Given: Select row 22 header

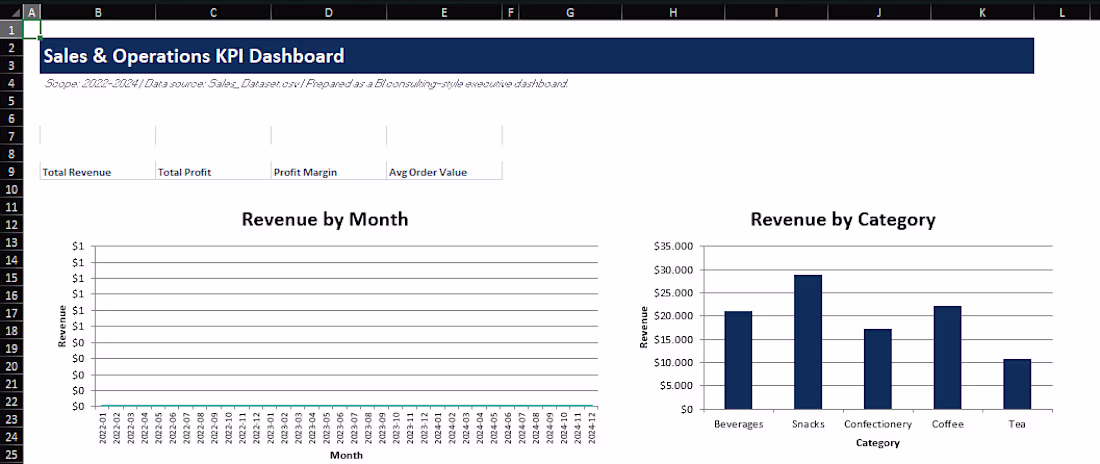Looking at the screenshot, I should tap(12, 402).
